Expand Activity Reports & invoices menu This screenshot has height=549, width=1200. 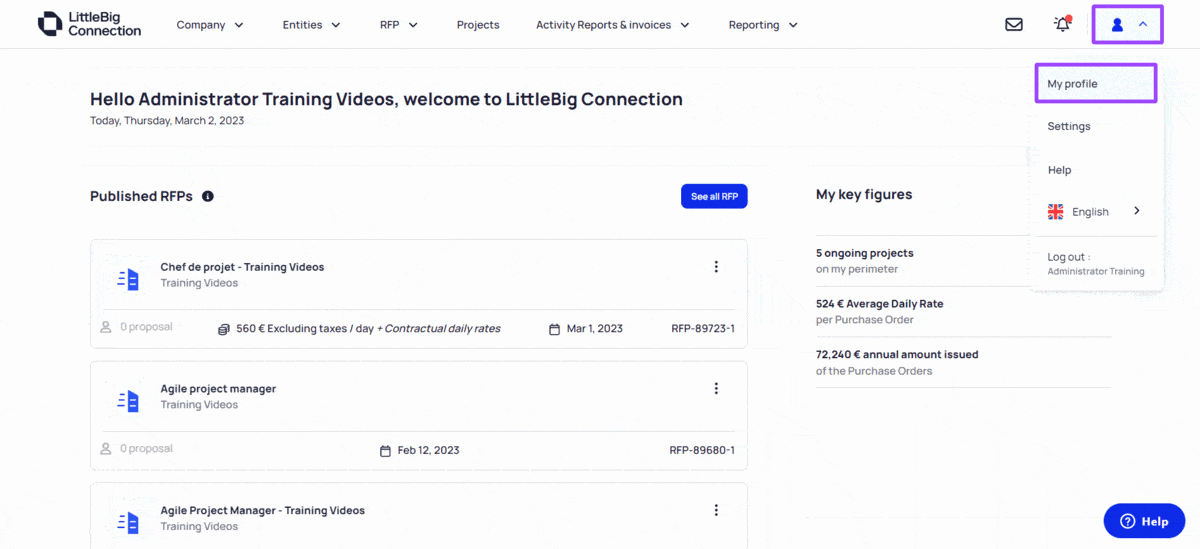(613, 25)
